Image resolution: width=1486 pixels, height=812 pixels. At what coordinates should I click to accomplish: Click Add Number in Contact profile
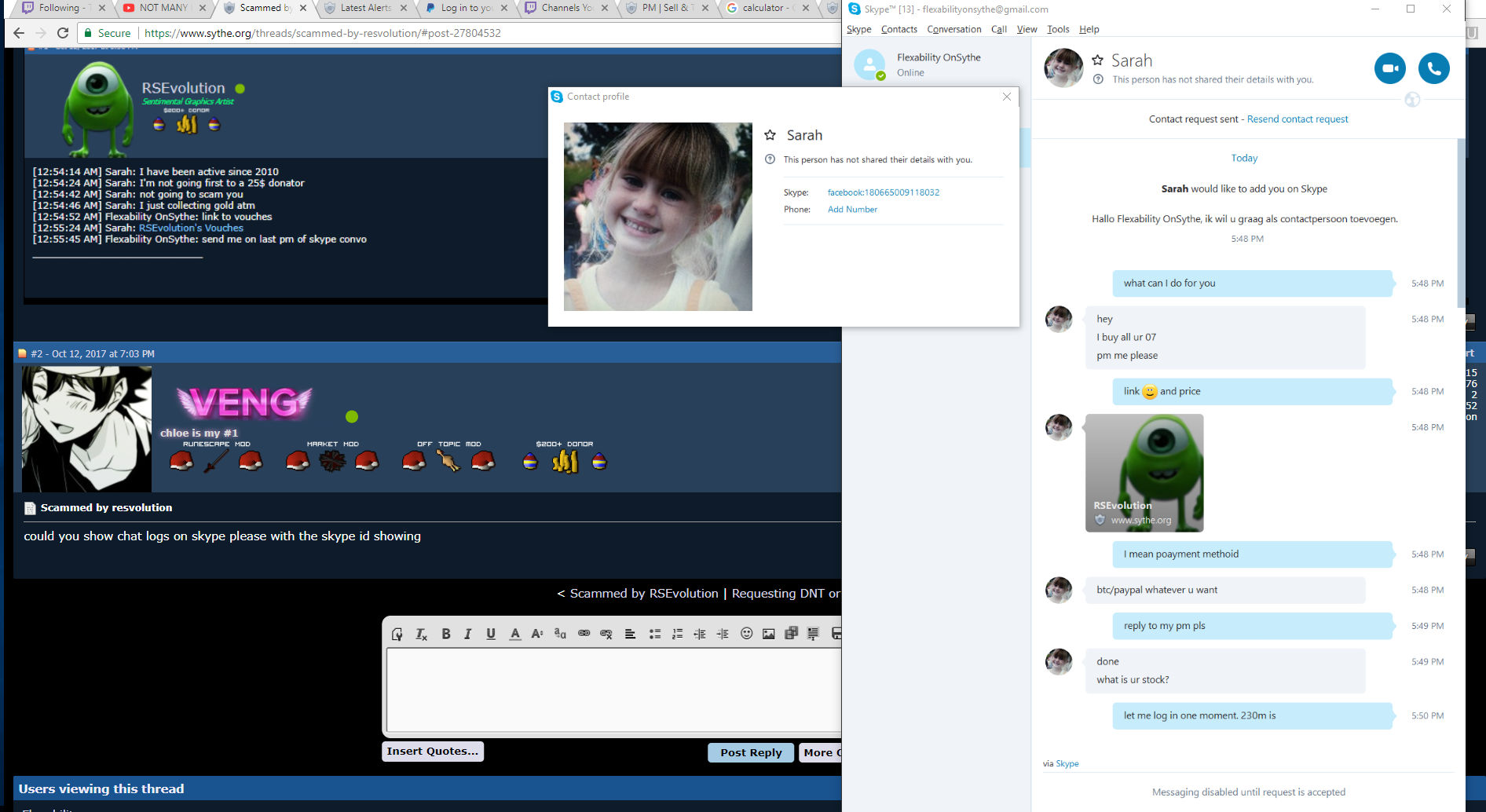click(852, 210)
